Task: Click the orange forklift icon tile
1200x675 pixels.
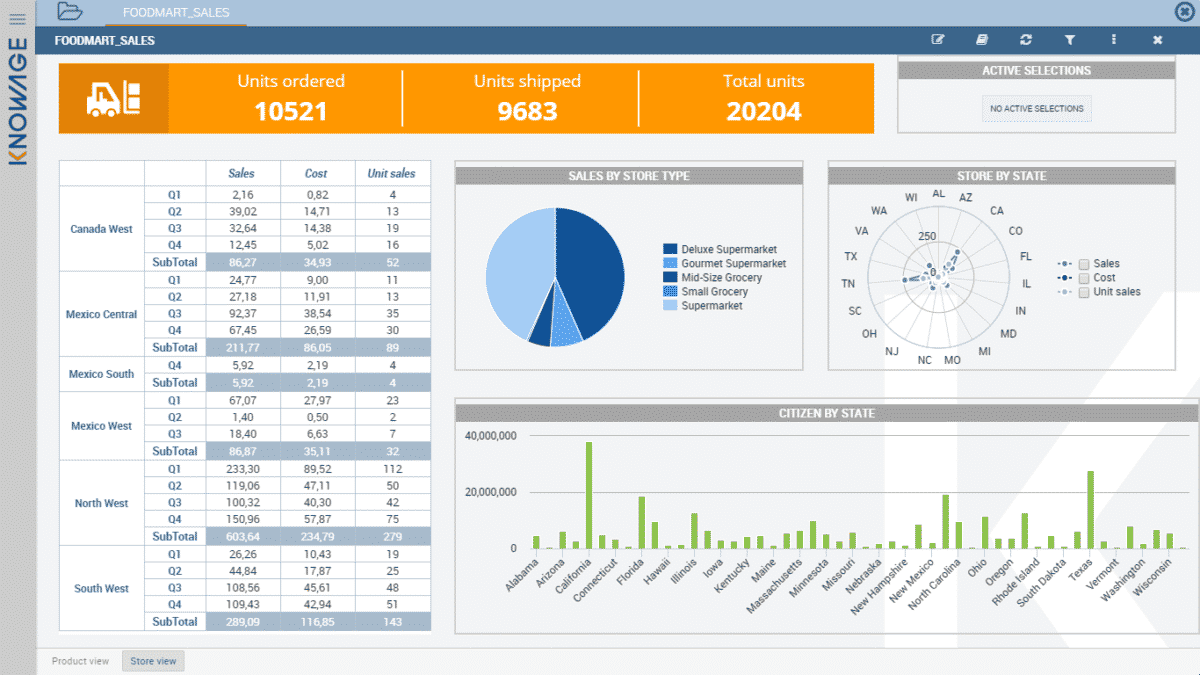Action: pos(114,98)
